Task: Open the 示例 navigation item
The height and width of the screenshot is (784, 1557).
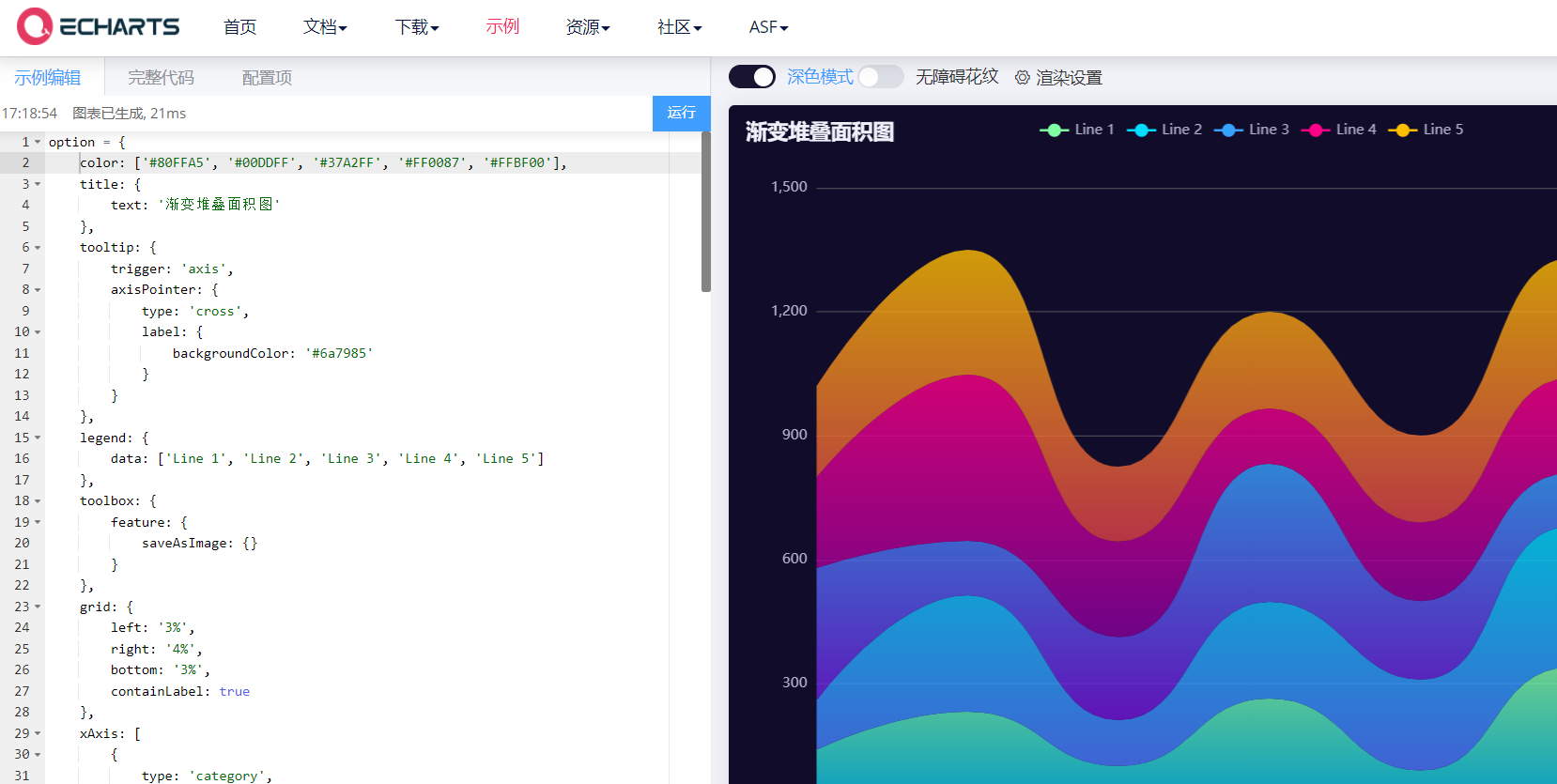Action: [x=502, y=26]
